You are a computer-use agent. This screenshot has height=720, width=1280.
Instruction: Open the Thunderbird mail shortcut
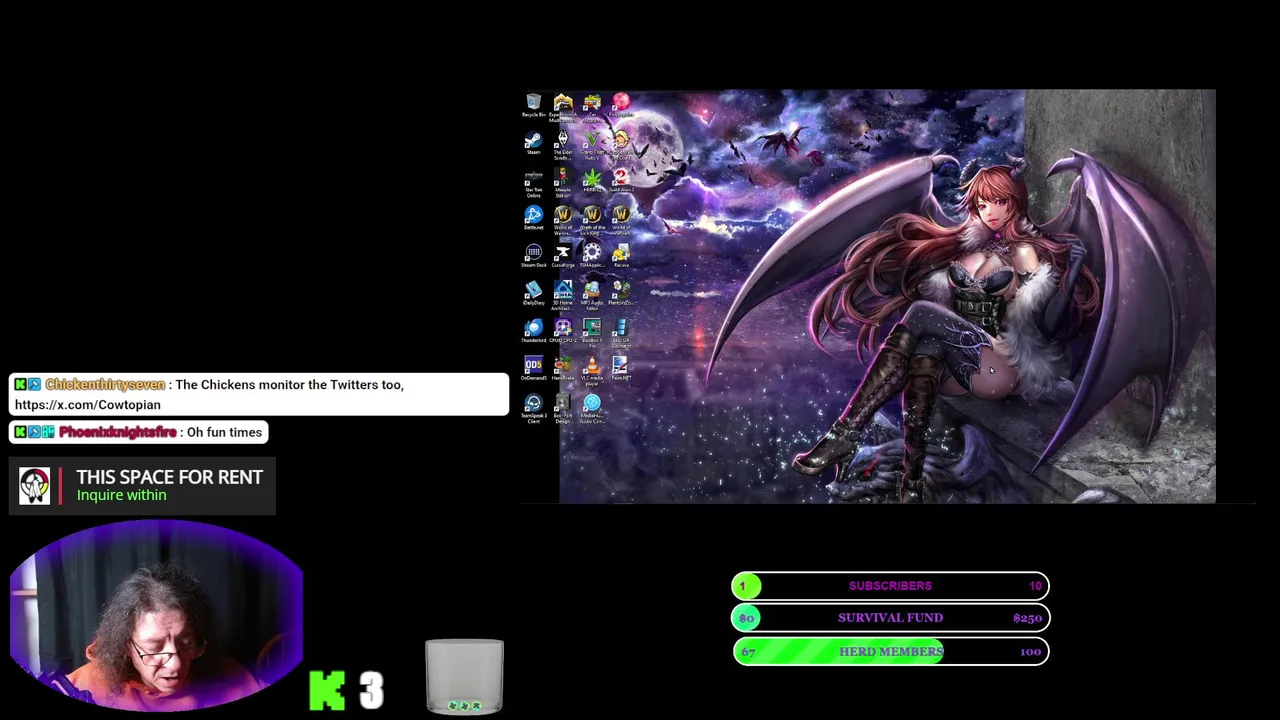pos(533,331)
